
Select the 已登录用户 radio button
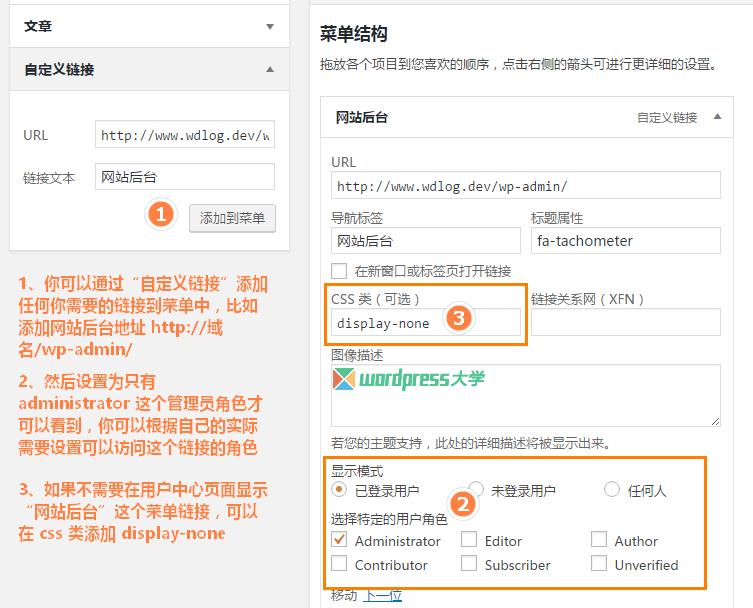(x=339, y=490)
